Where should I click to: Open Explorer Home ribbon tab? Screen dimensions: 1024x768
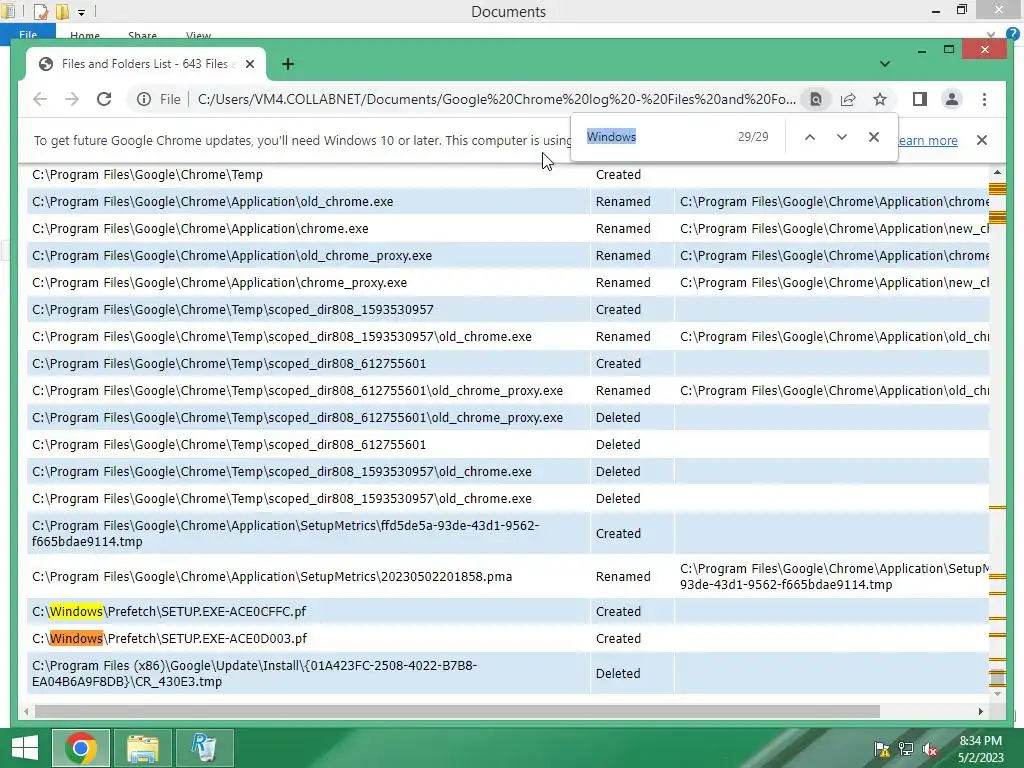point(85,36)
